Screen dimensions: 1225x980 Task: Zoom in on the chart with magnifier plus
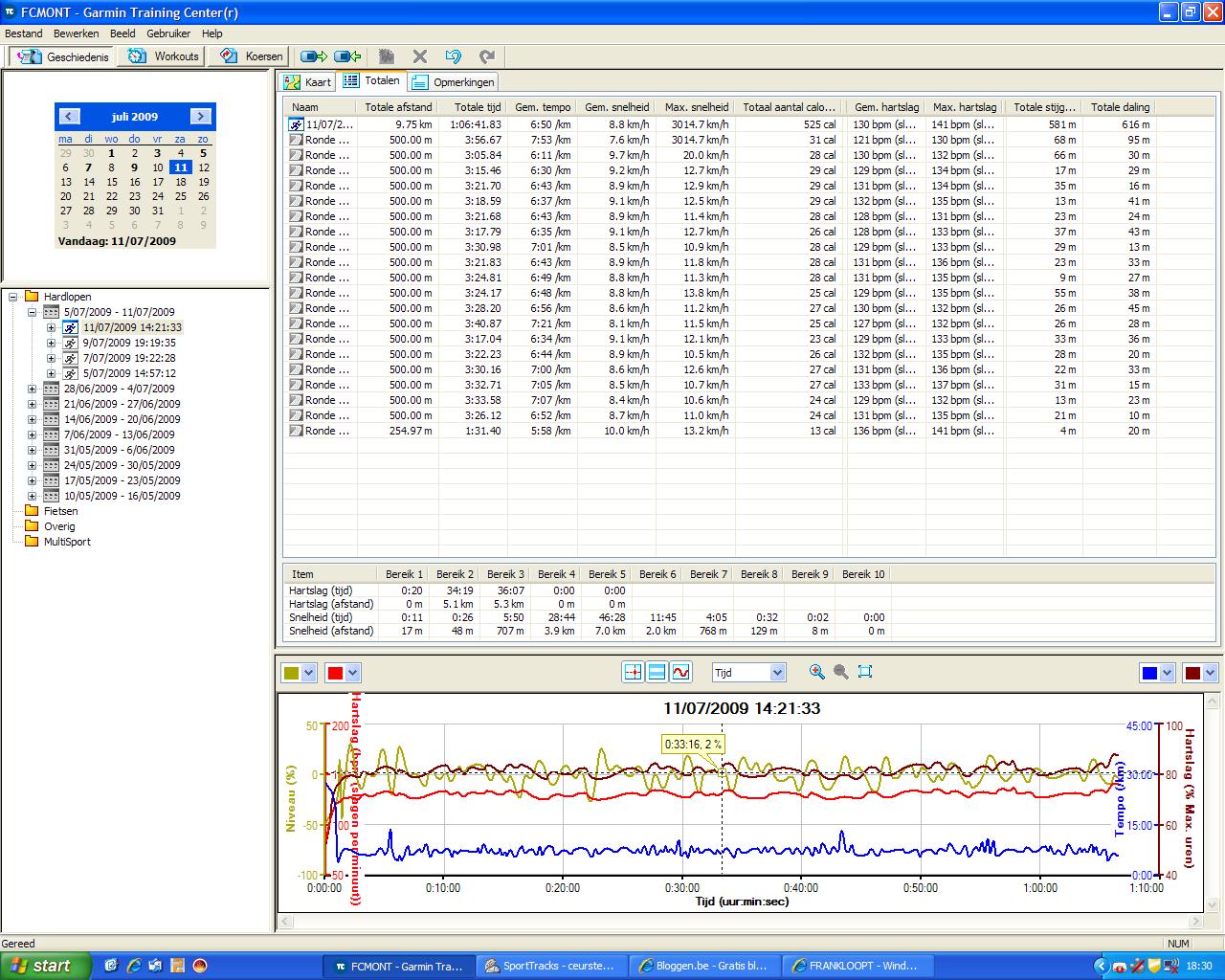816,672
